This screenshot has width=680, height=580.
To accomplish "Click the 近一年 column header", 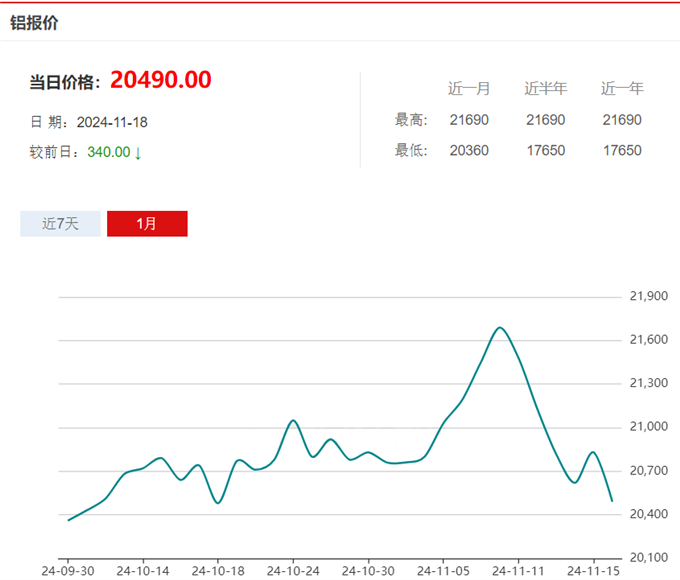I will (622, 88).
